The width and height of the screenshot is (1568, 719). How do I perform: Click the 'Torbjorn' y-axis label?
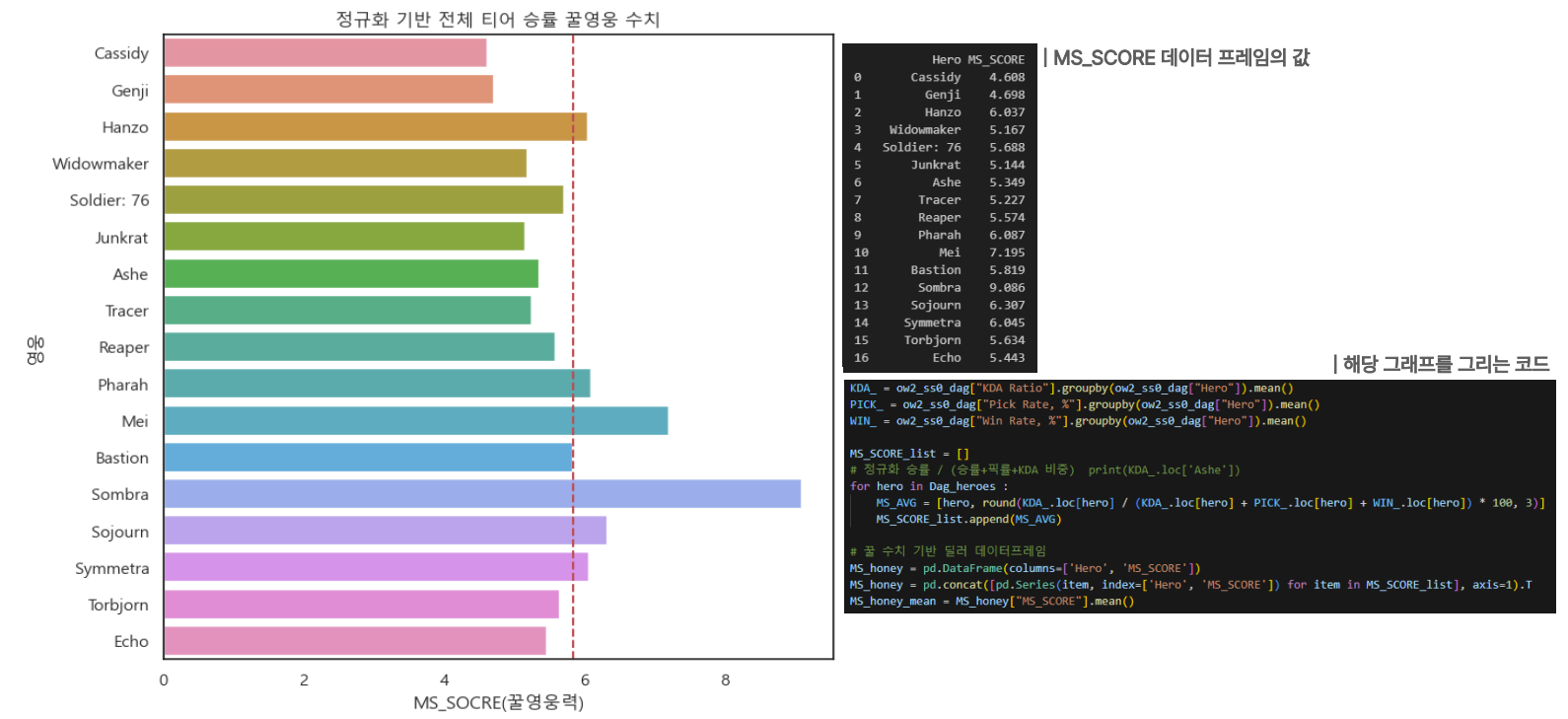tap(118, 605)
